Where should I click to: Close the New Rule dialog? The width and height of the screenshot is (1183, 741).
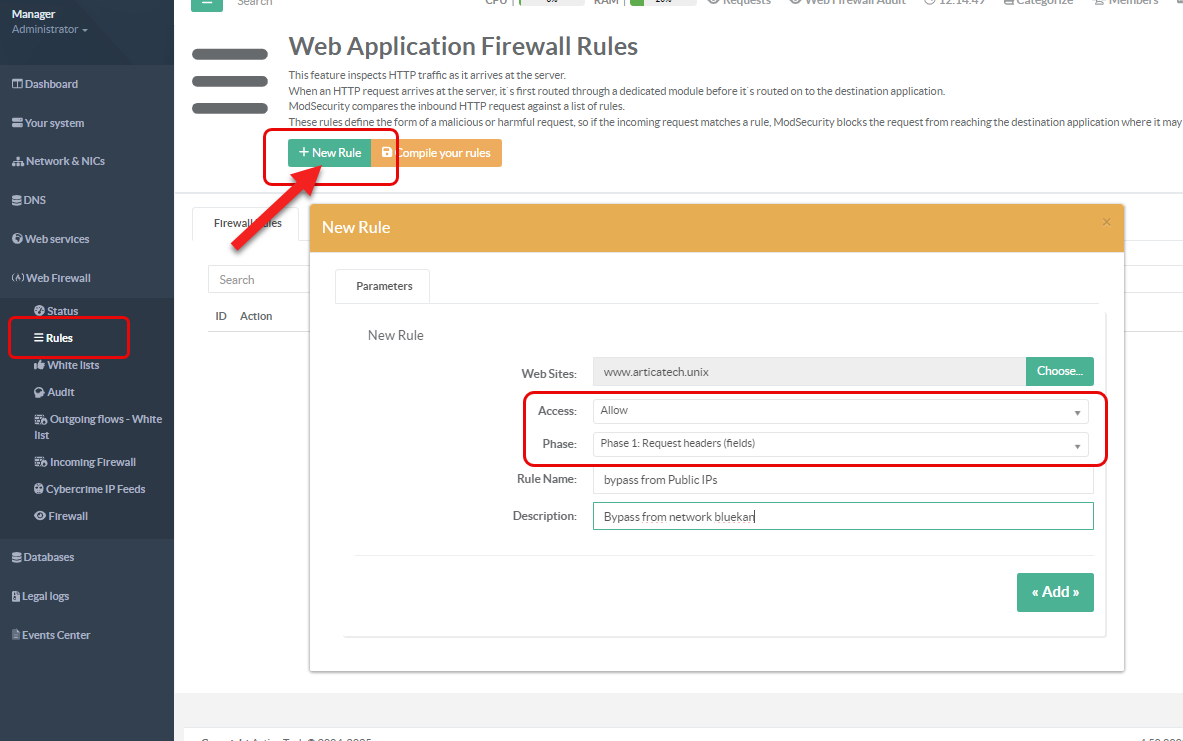(1106, 222)
